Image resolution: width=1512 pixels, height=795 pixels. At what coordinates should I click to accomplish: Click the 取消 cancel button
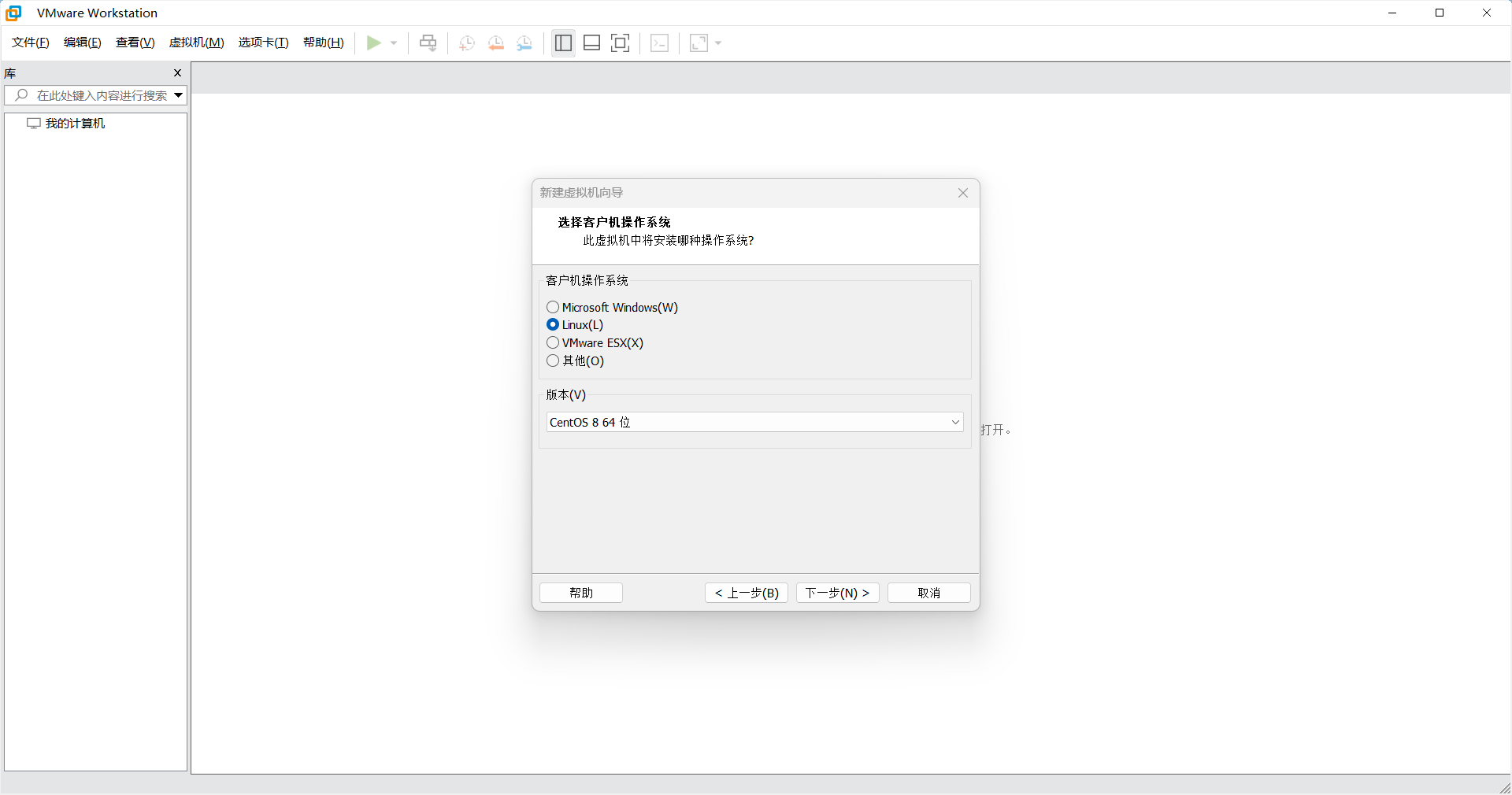929,593
